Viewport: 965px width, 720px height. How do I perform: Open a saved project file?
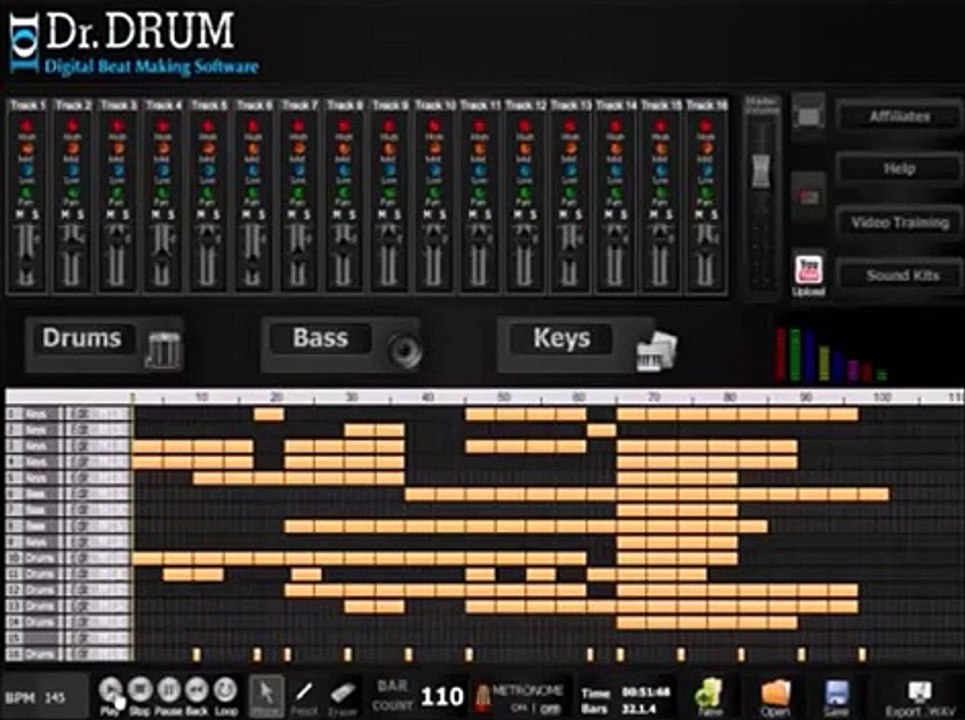[775, 697]
